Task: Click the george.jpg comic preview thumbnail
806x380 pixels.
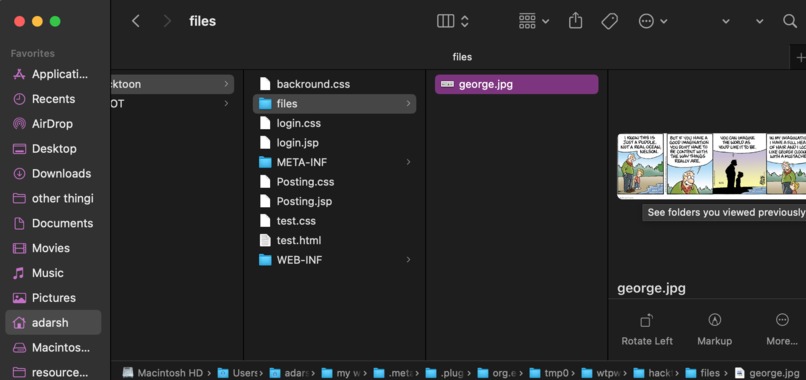Action: pos(711,166)
